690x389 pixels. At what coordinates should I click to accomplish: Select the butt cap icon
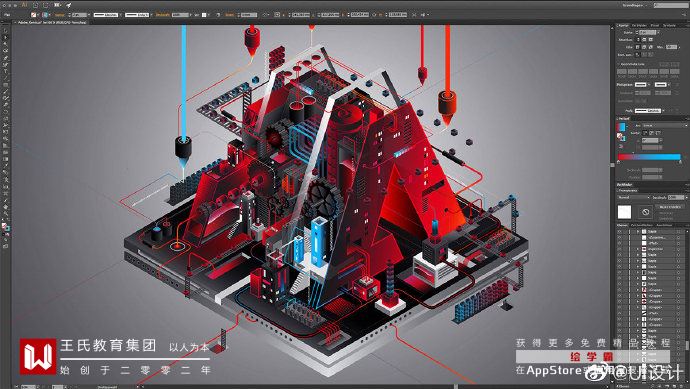(638, 40)
